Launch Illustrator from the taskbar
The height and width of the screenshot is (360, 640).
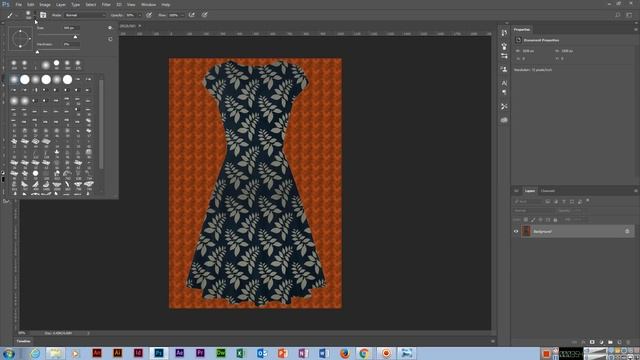[118, 353]
